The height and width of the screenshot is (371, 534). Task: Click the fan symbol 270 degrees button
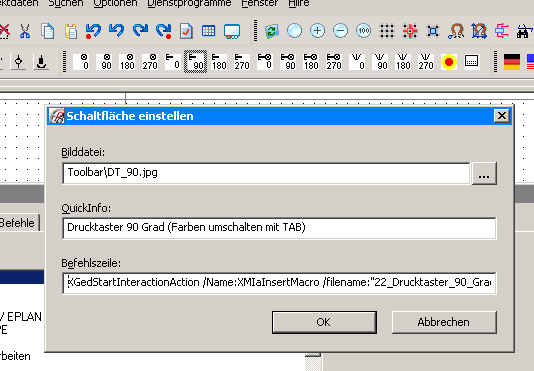tap(426, 62)
